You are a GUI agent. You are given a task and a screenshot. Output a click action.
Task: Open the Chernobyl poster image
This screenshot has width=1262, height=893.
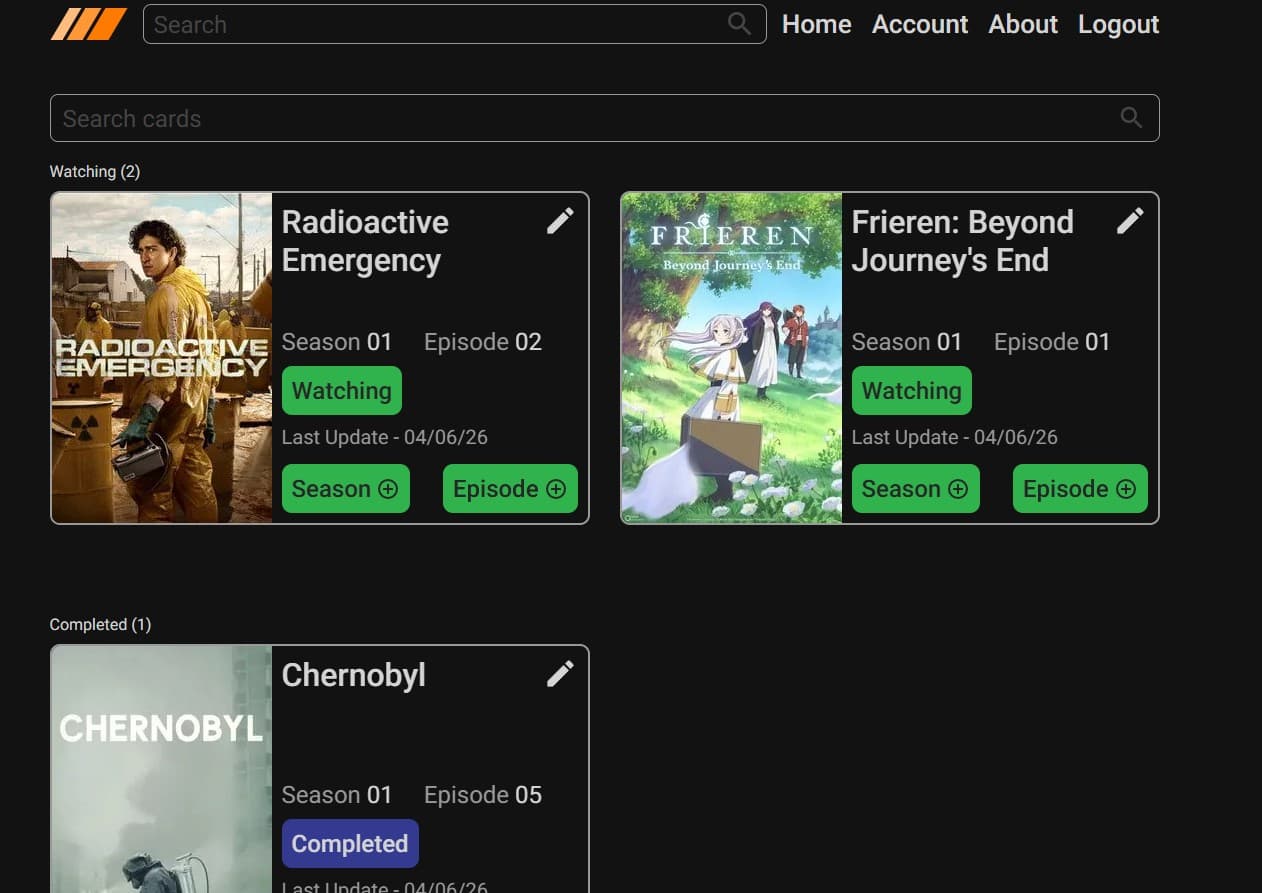click(162, 770)
